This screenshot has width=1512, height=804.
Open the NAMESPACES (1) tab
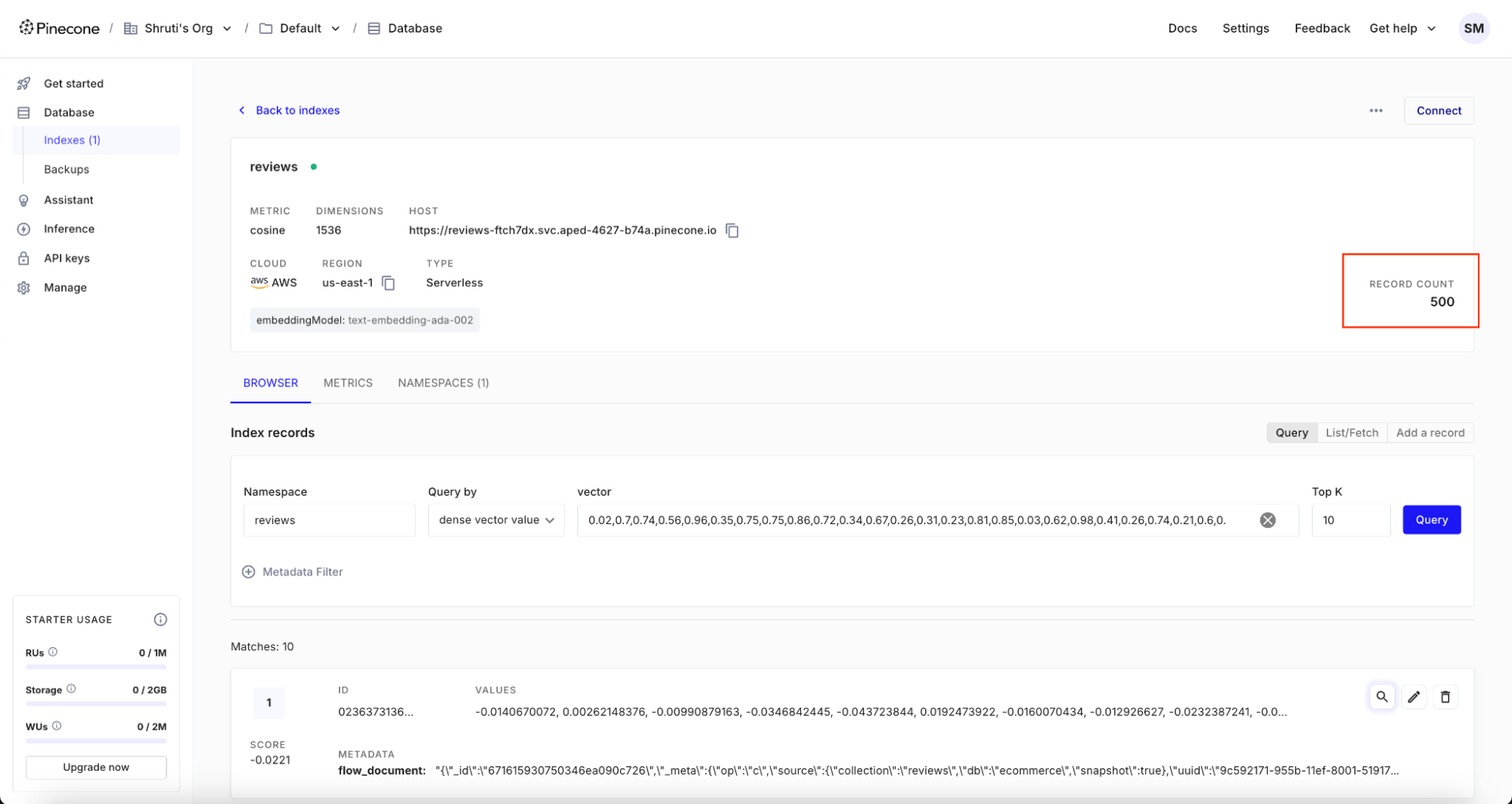(x=443, y=383)
